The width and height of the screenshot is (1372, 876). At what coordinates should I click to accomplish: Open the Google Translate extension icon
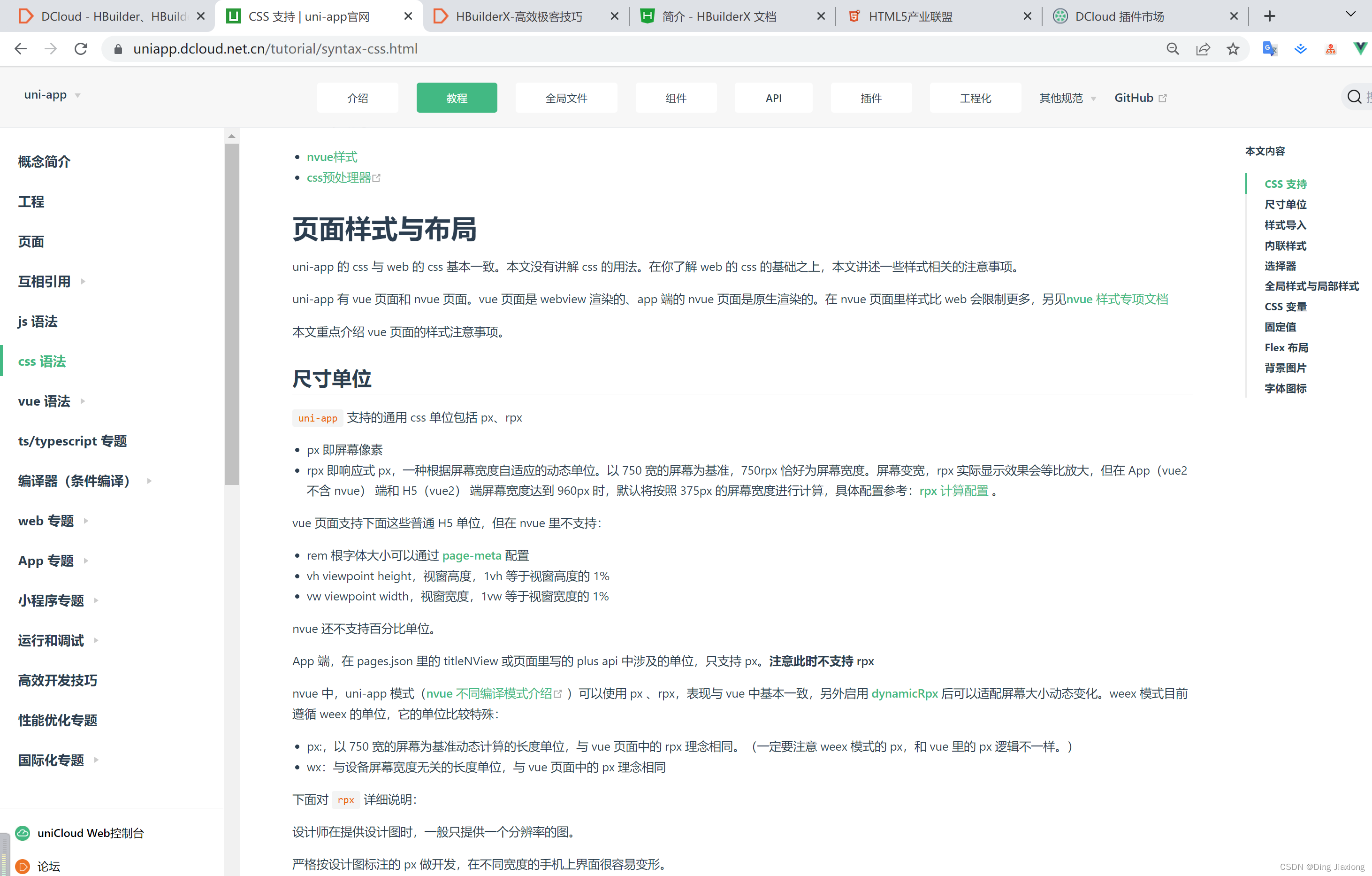pyautogui.click(x=1269, y=49)
